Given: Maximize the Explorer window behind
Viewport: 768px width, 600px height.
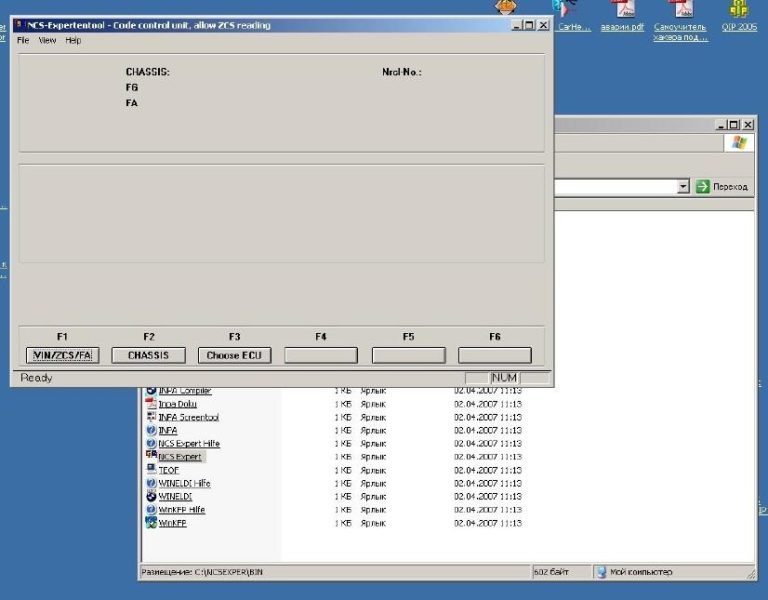Looking at the screenshot, I should pyautogui.click(x=733, y=125).
